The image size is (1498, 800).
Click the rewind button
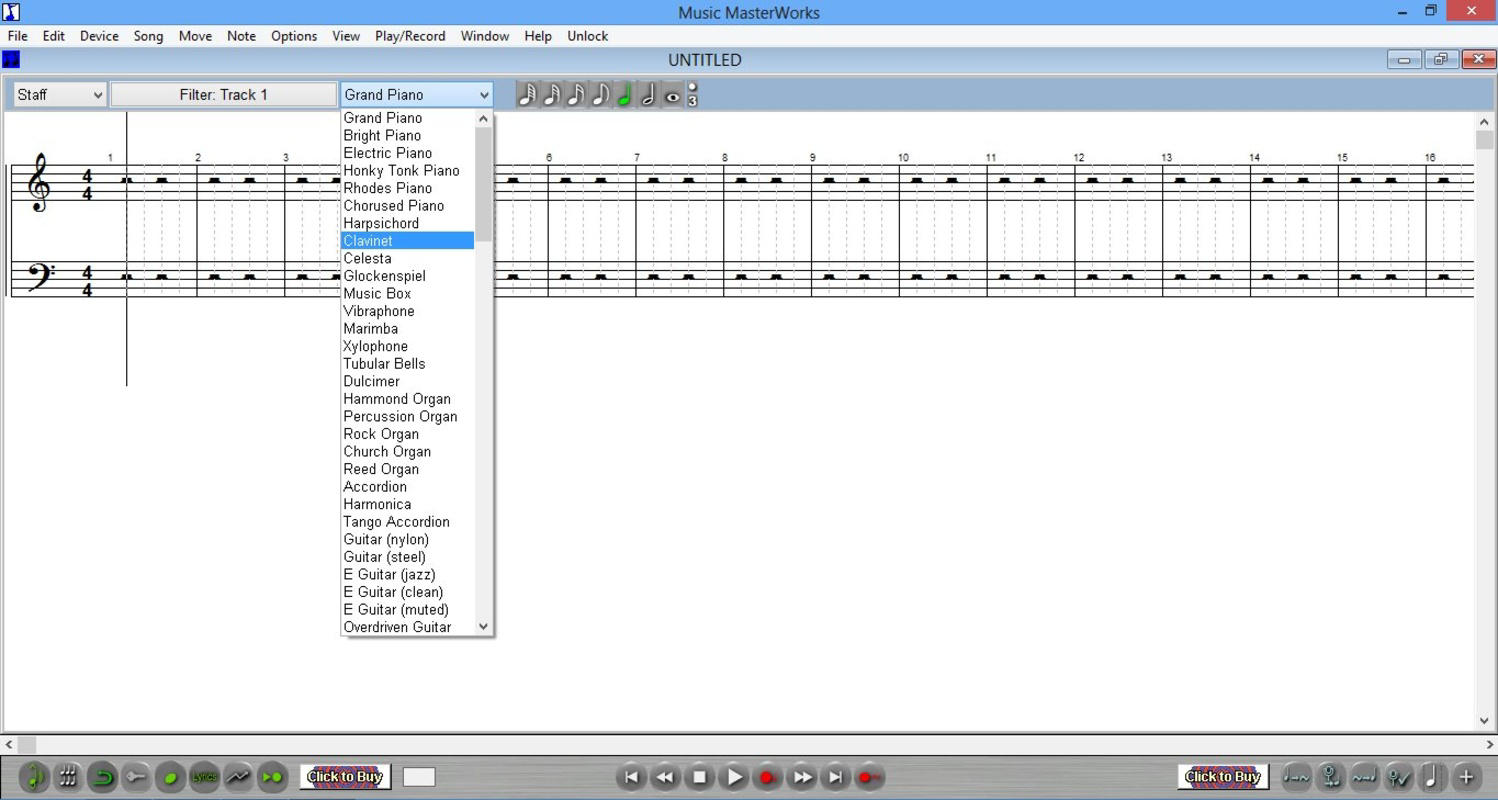click(665, 777)
